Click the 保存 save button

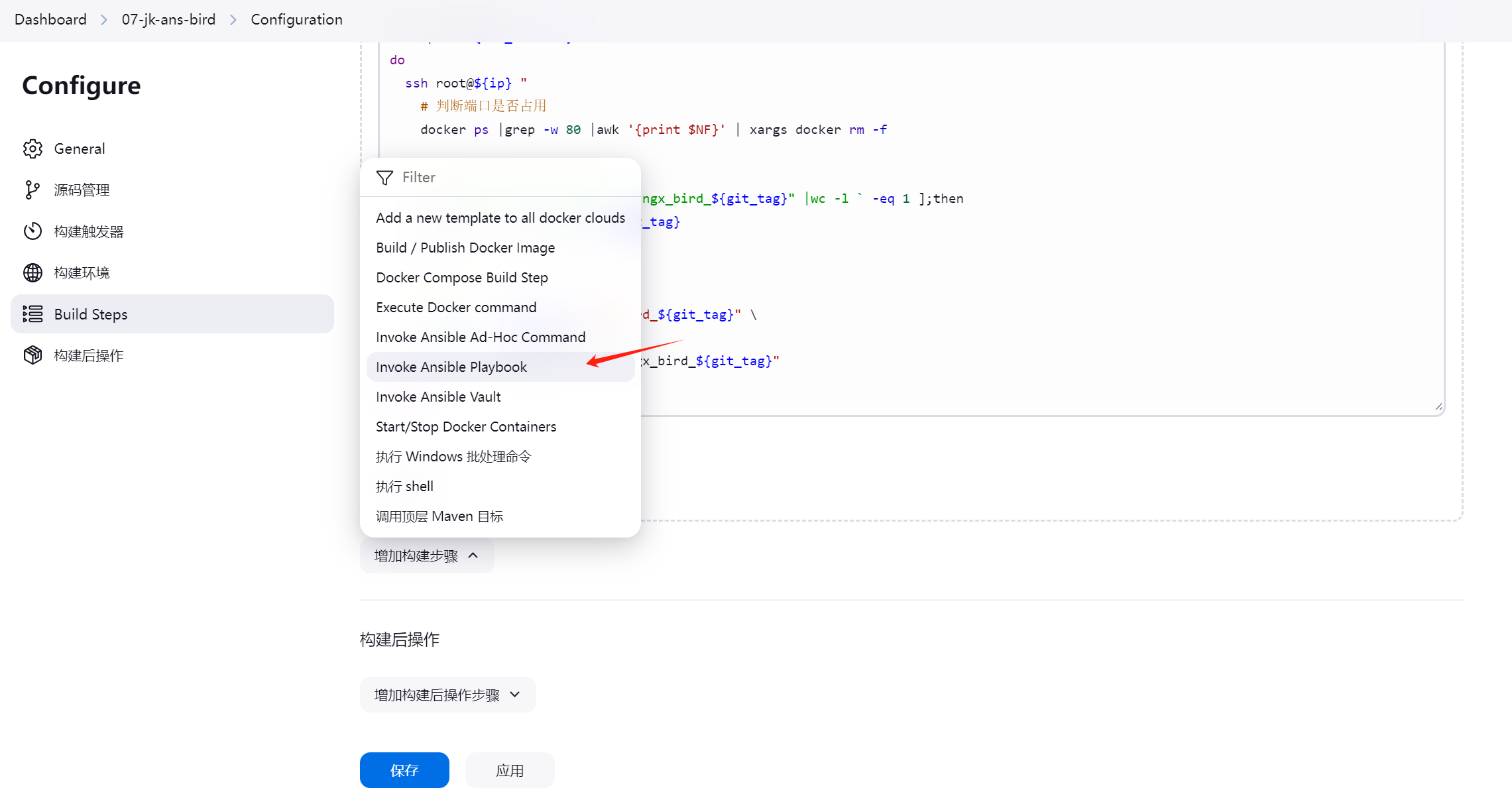coord(404,770)
